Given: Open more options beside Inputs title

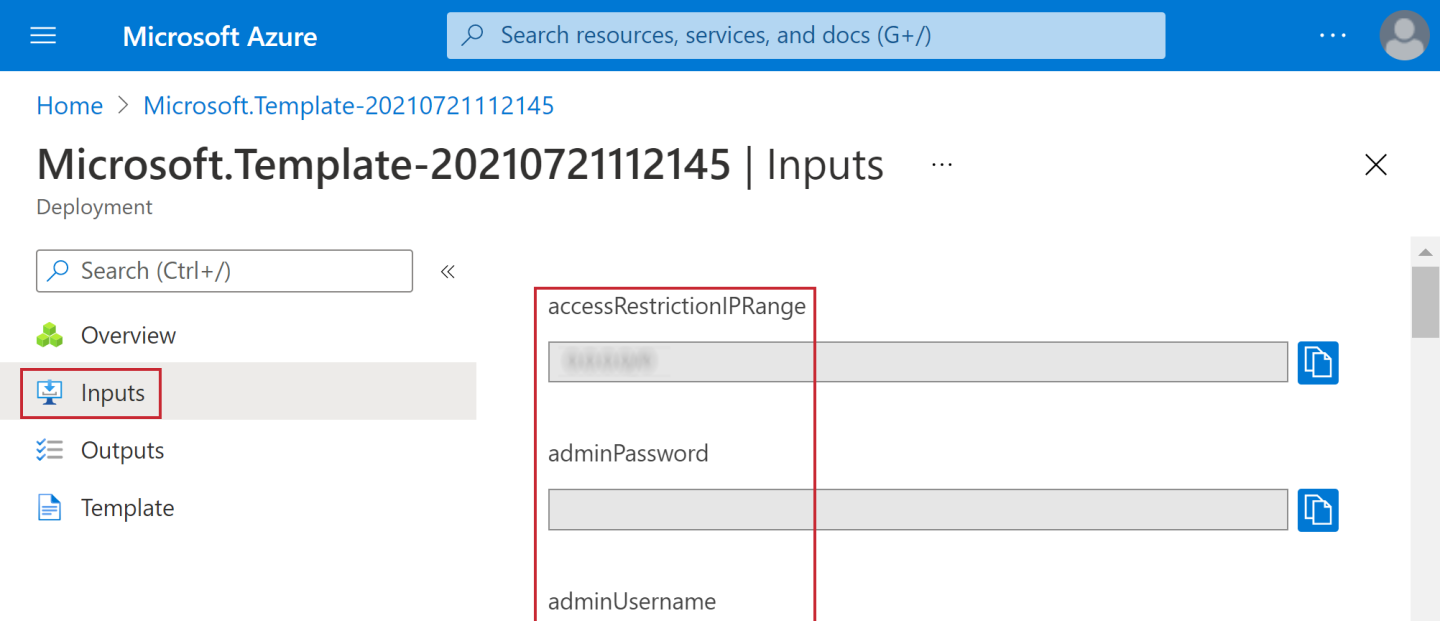Looking at the screenshot, I should pyautogui.click(x=941, y=165).
